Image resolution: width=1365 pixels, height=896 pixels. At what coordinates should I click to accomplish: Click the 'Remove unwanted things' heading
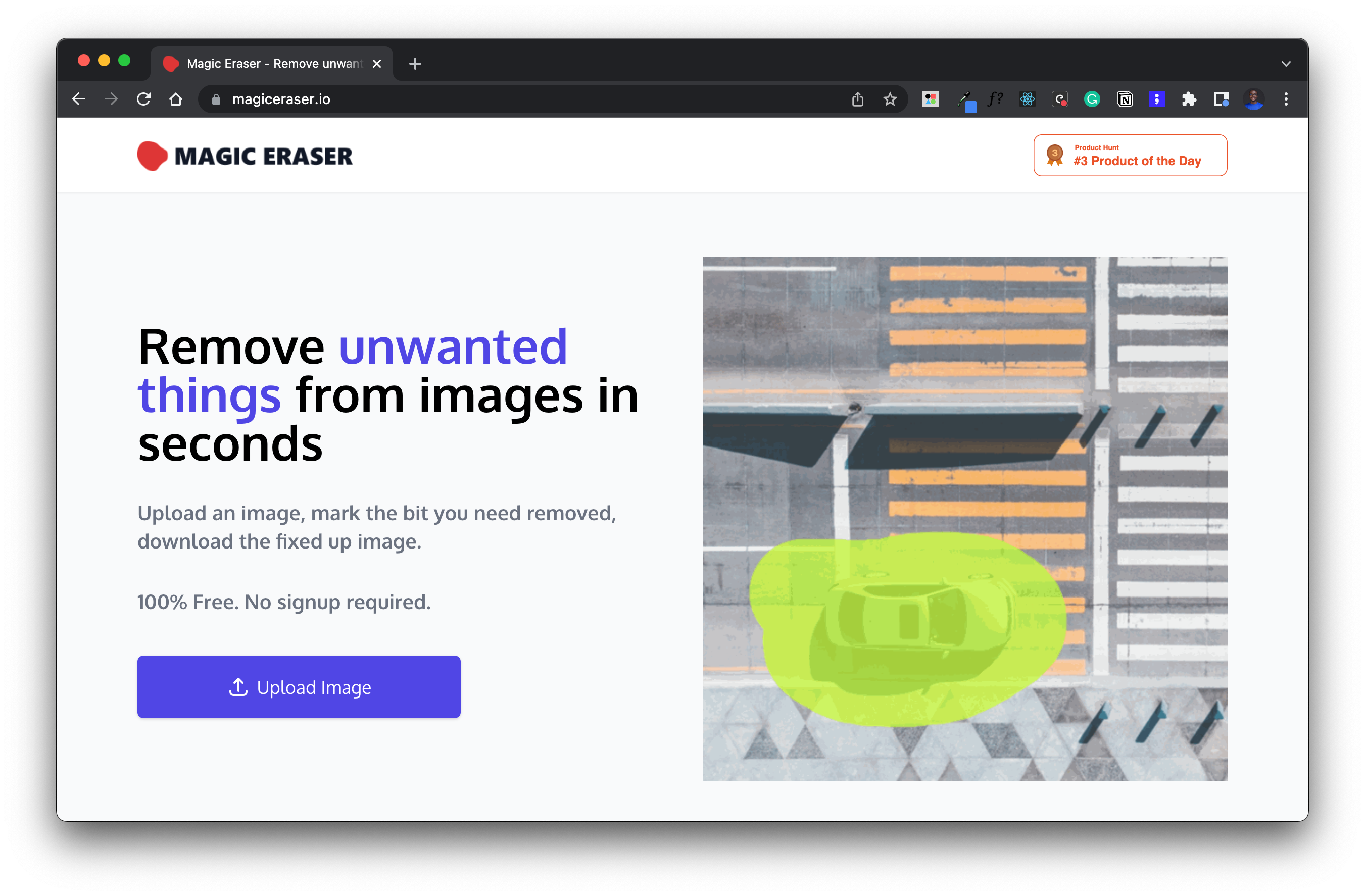pyautogui.click(x=387, y=395)
